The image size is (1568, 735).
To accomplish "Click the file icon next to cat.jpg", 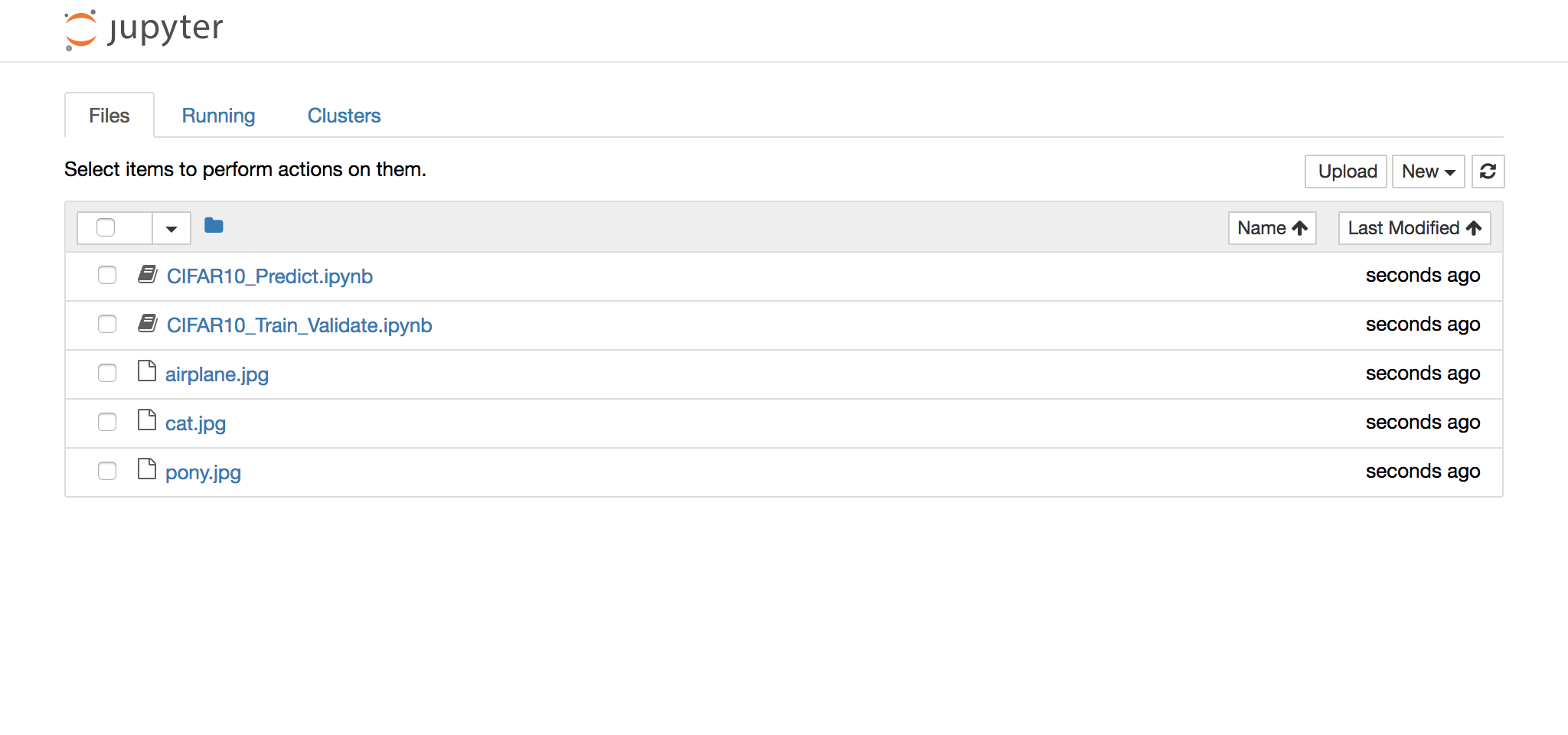I will pyautogui.click(x=146, y=421).
